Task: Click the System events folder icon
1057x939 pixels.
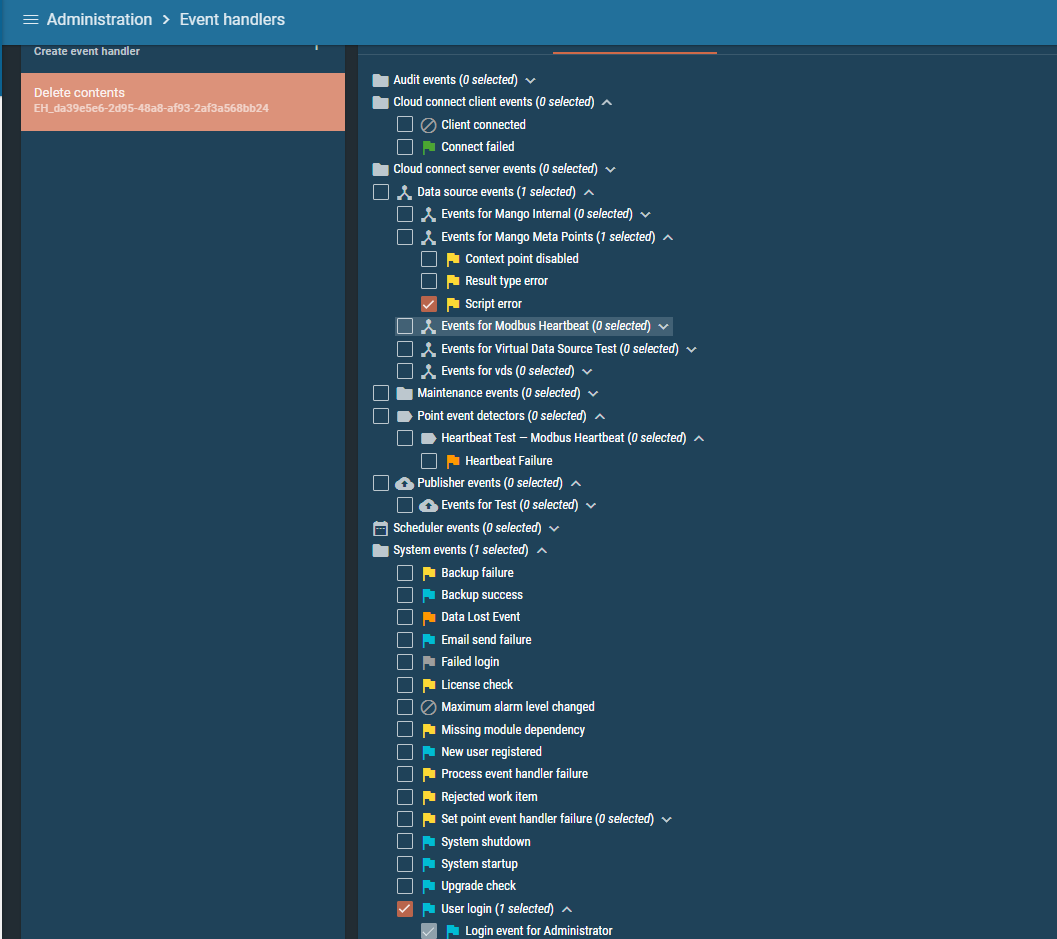Action: [x=381, y=550]
